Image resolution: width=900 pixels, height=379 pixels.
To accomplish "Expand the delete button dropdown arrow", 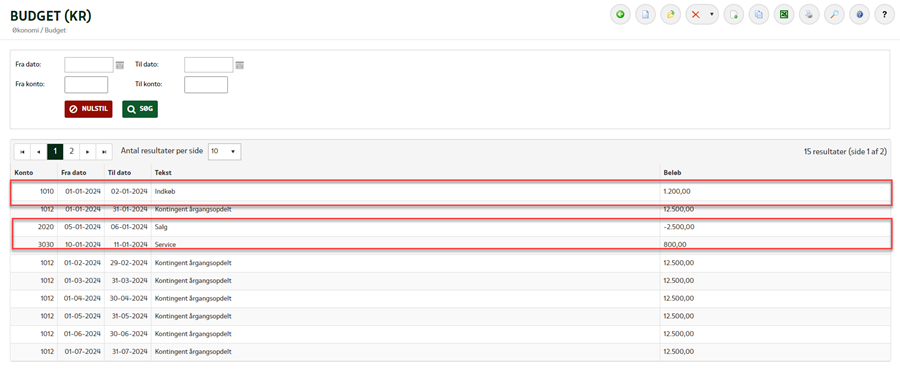I will (x=712, y=14).
